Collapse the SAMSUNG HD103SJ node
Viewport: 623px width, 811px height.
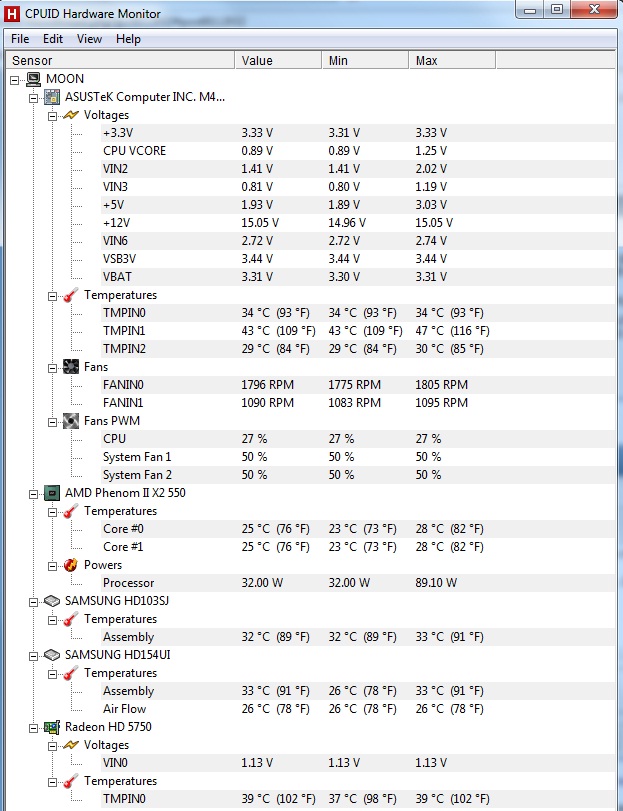pyautogui.click(x=34, y=602)
